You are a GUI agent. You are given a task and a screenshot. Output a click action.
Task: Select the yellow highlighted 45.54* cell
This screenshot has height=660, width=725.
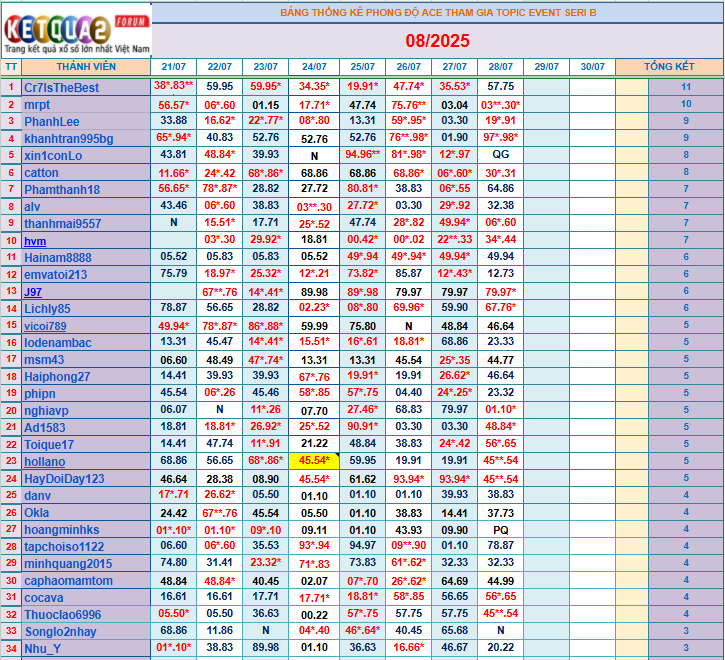point(313,461)
